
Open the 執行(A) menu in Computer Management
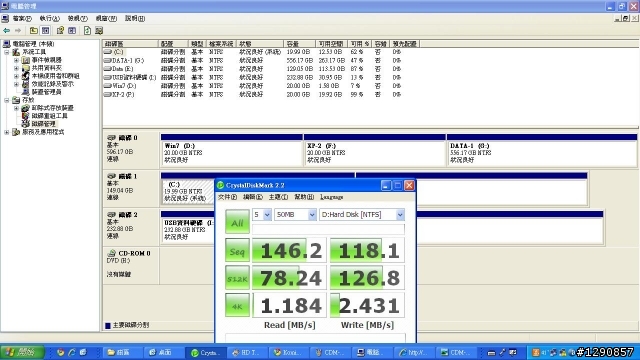click(x=49, y=18)
